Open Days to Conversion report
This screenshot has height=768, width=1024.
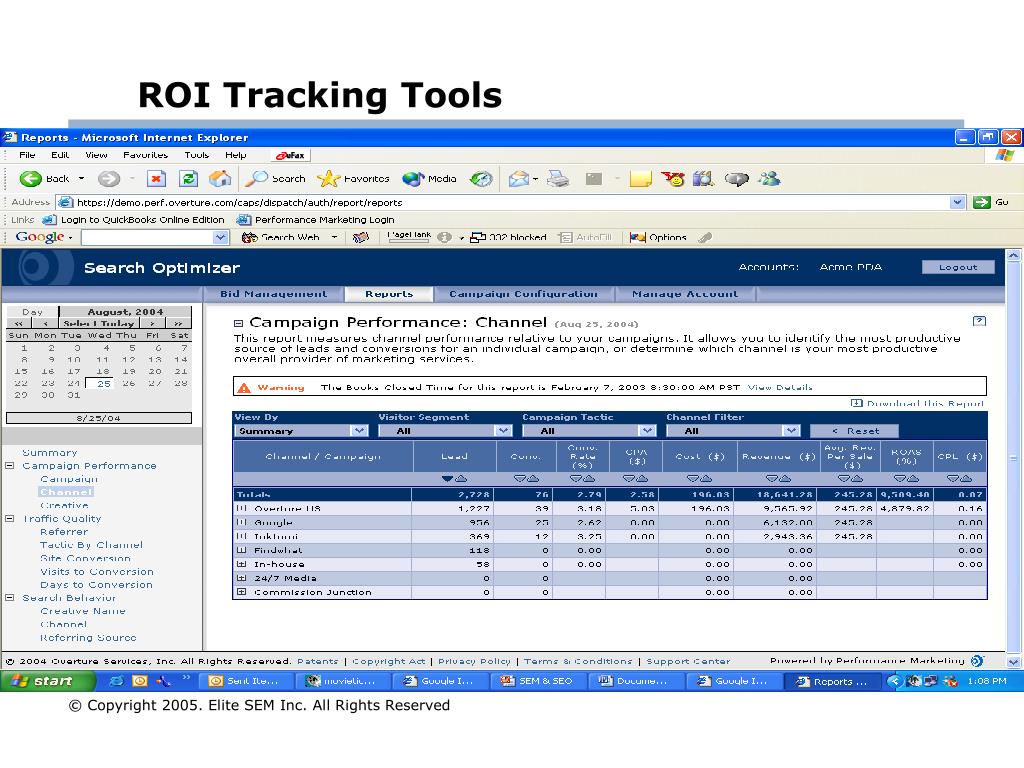(96, 584)
